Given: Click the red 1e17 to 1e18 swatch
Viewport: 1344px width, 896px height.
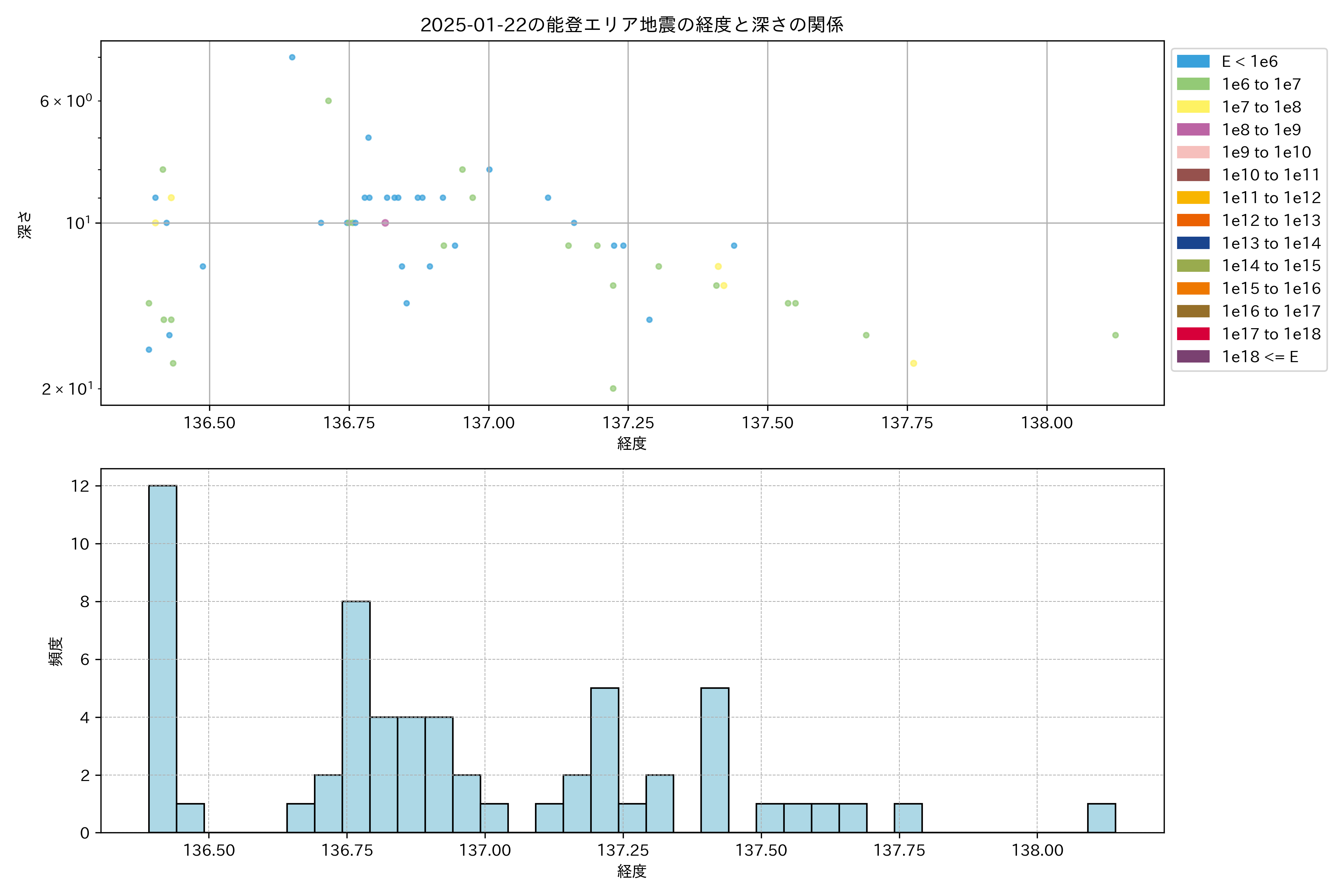Looking at the screenshot, I should point(1192,334).
